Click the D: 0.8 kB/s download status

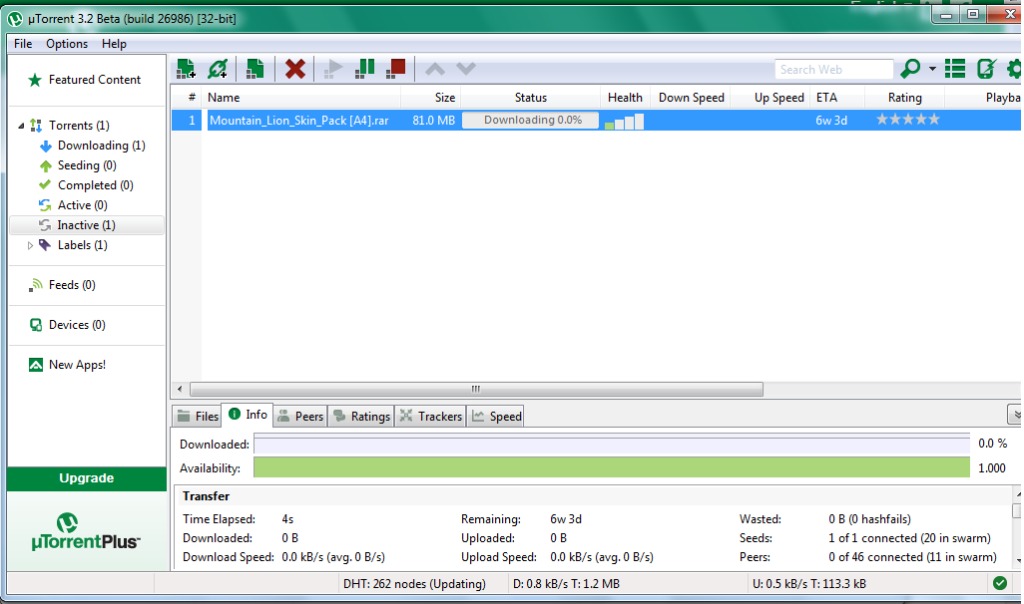click(566, 584)
